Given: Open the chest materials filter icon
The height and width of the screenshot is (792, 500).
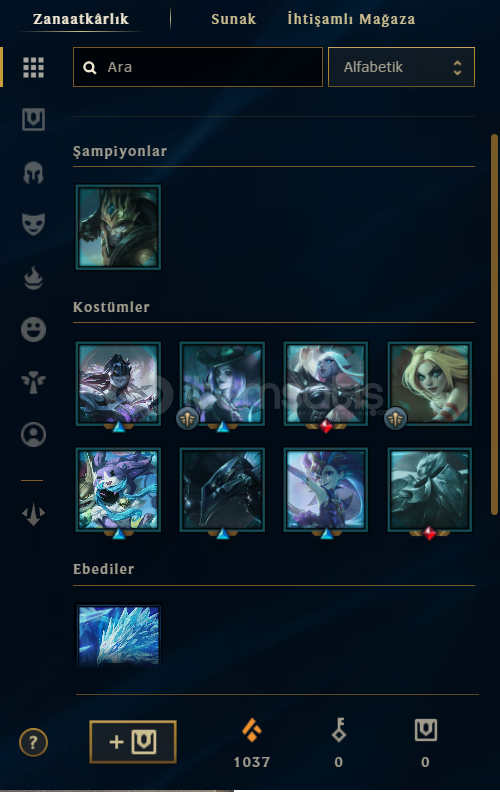Looking at the screenshot, I should pyautogui.click(x=33, y=120).
